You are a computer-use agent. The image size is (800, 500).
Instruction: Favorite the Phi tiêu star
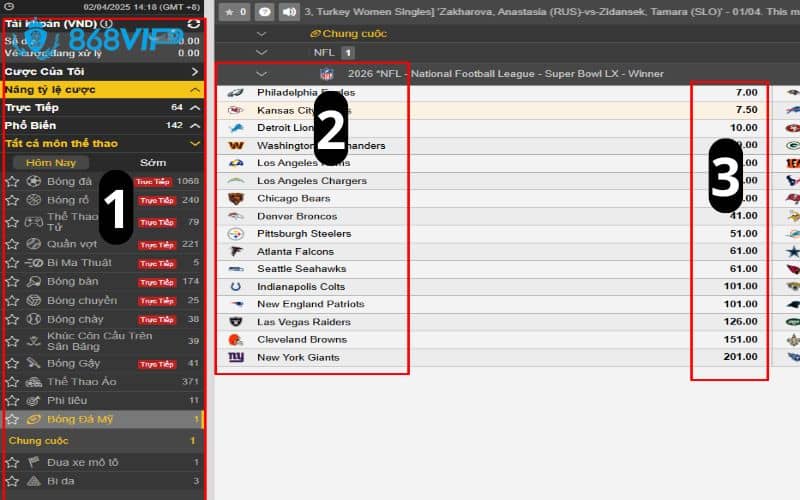pyautogui.click(x=12, y=401)
